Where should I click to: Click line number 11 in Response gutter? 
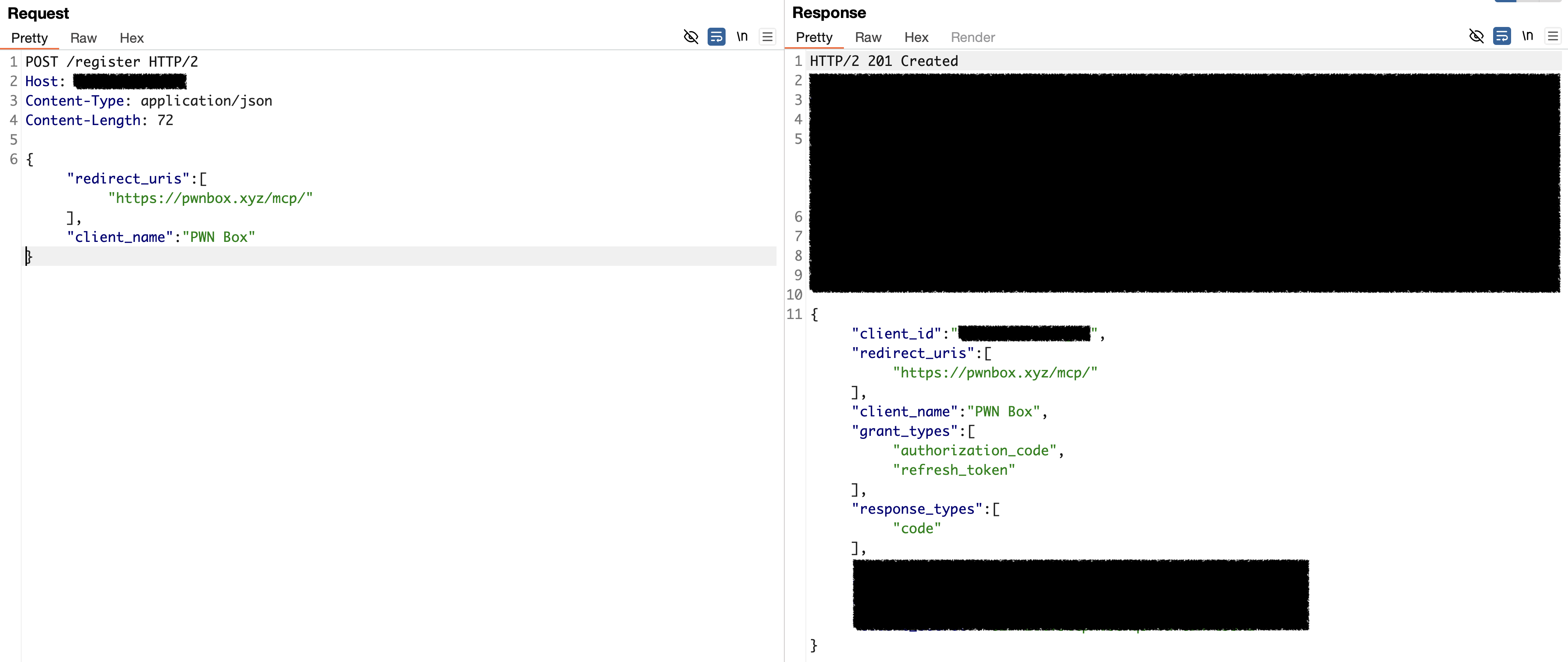pyautogui.click(x=794, y=314)
